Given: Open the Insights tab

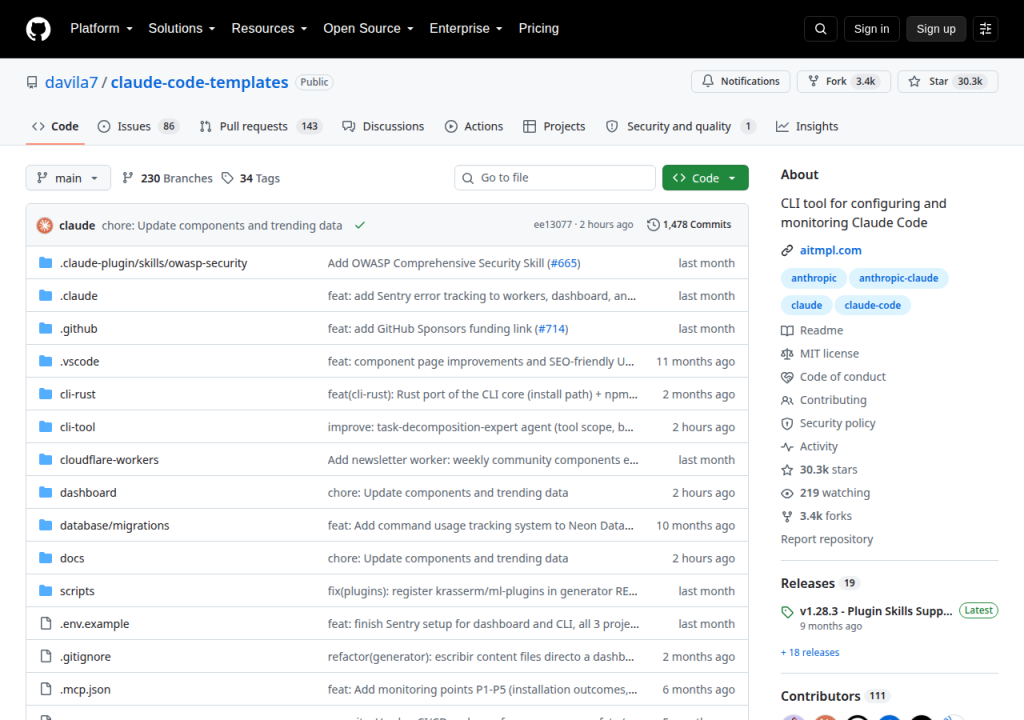Looking at the screenshot, I should coord(807,126).
